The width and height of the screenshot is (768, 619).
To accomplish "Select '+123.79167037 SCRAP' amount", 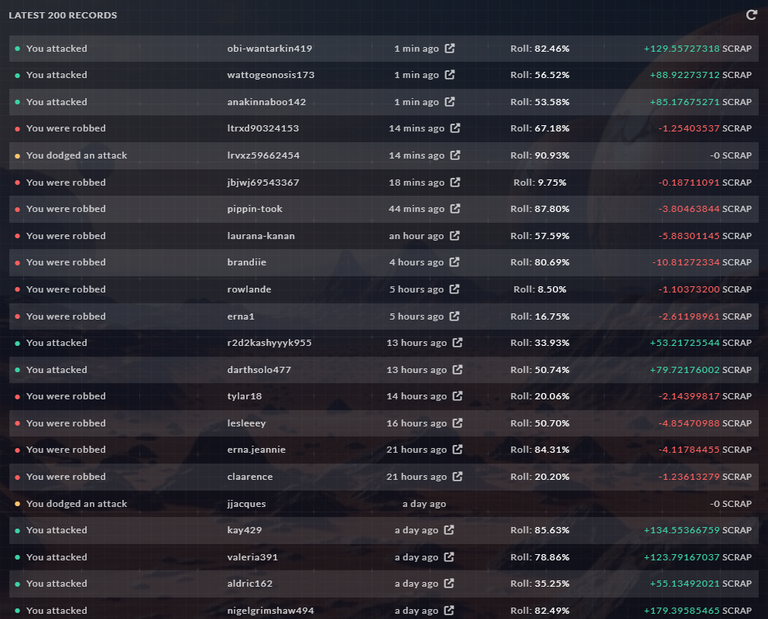I will pos(697,557).
